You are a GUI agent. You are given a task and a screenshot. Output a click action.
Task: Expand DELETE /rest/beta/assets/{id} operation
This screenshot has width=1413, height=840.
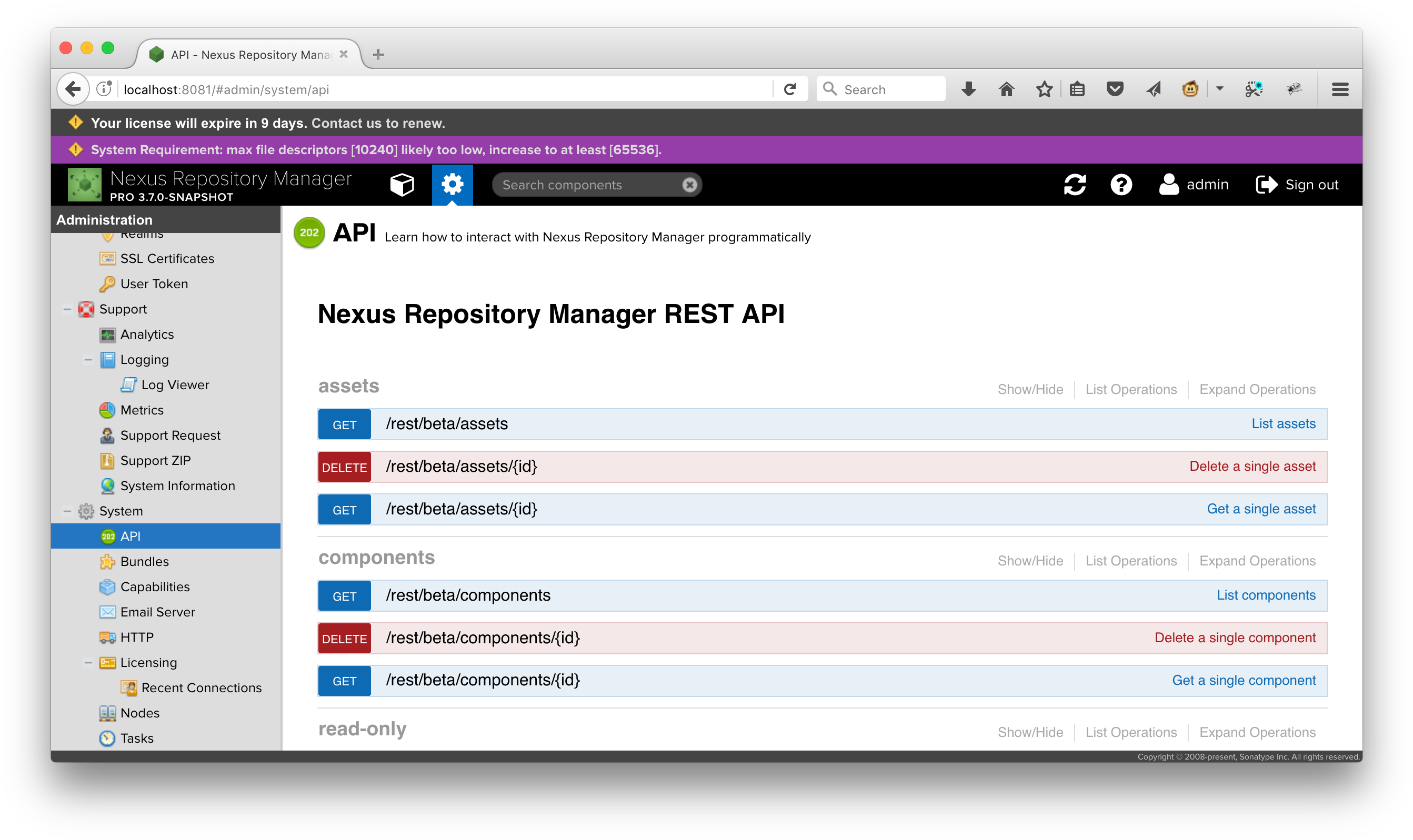(x=823, y=467)
